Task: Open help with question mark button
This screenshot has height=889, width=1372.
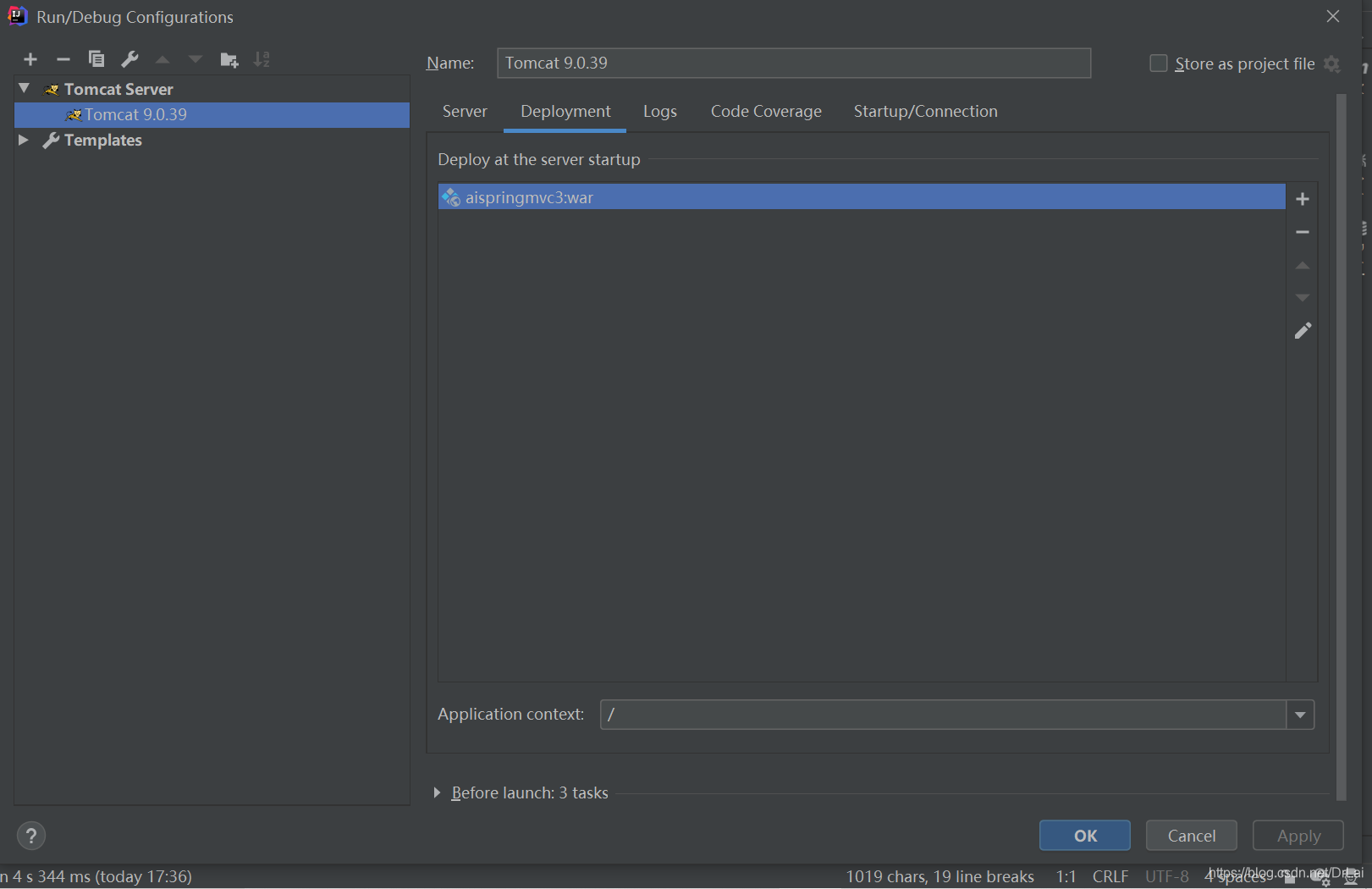Action: coord(31,836)
